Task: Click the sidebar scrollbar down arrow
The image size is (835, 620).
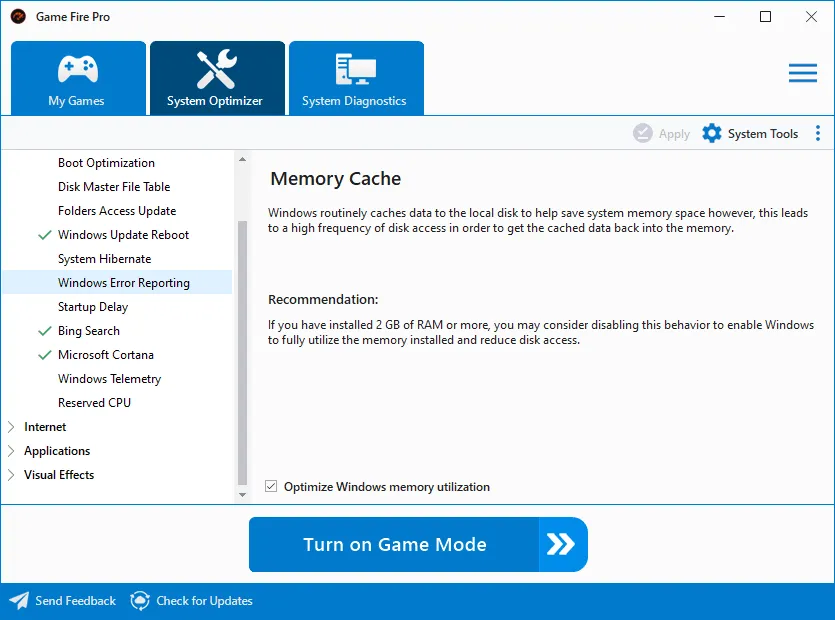Action: (241, 494)
